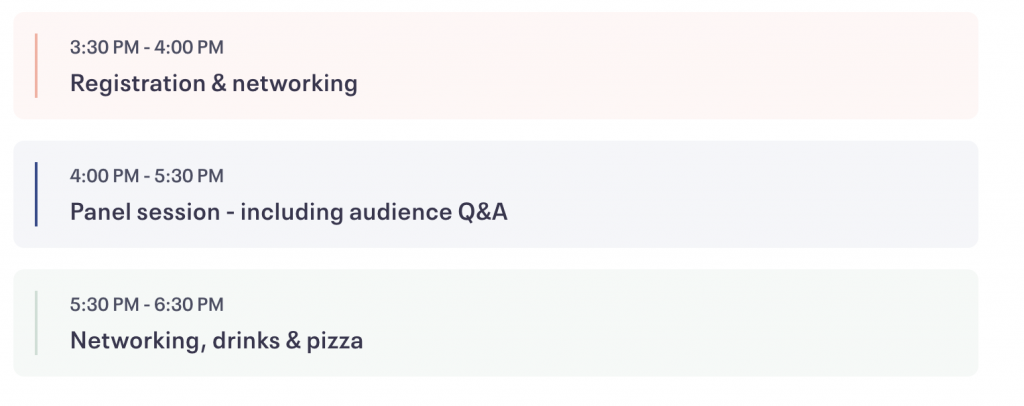Click the Panel session - including audience Q&A title
The image size is (1024, 406).
[x=289, y=212]
